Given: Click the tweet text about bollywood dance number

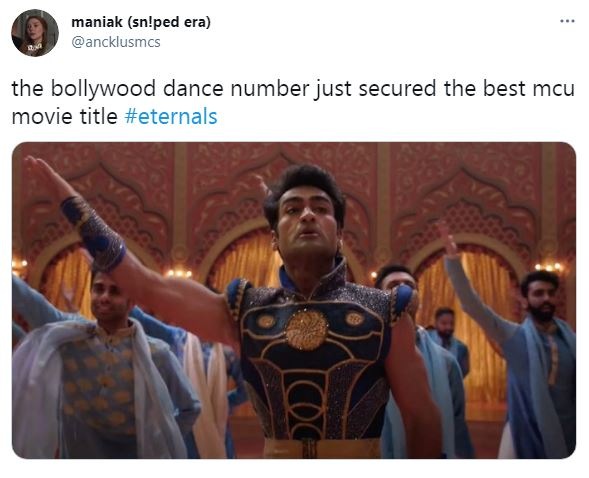Looking at the screenshot, I should 293,102.
